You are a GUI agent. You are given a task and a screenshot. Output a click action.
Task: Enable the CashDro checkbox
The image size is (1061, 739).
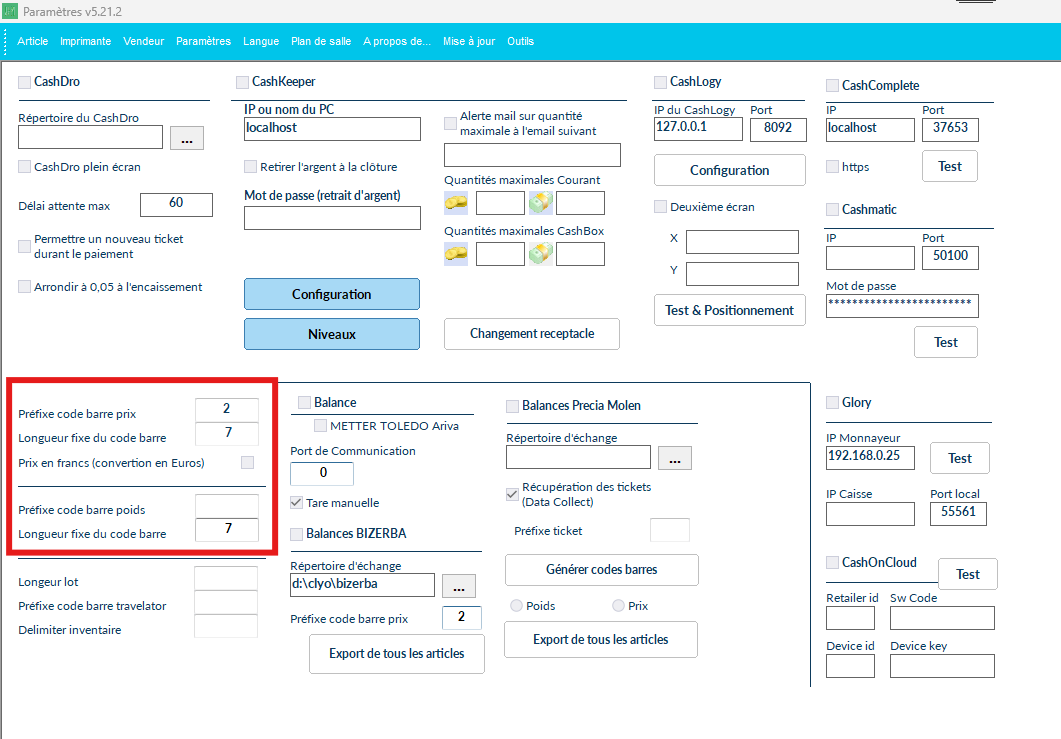(x=25, y=82)
